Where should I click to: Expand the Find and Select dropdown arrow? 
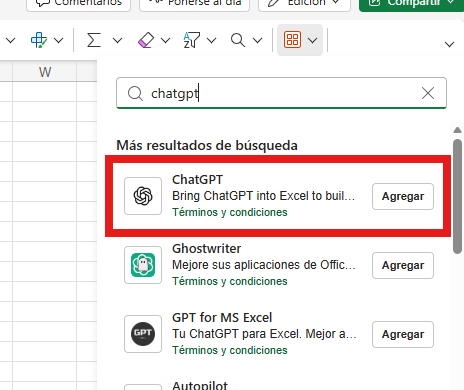click(x=257, y=41)
